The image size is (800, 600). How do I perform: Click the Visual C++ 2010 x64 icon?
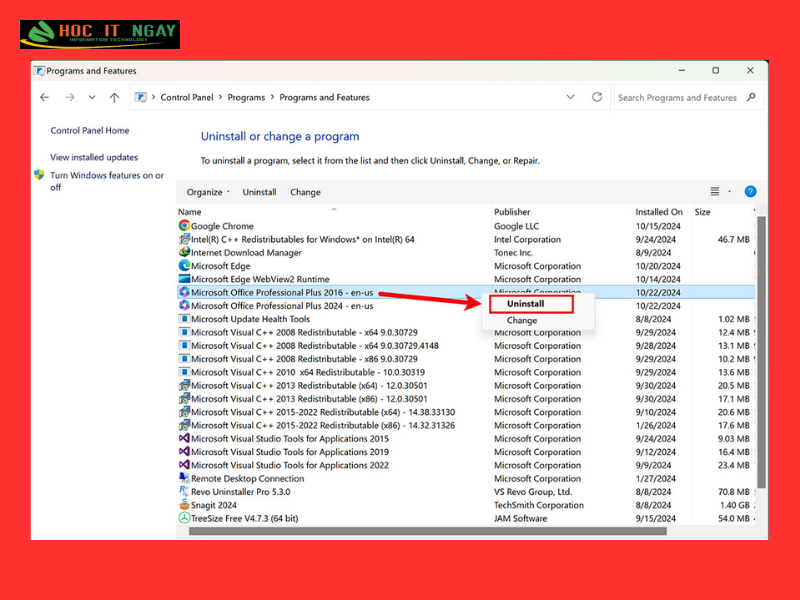click(184, 372)
